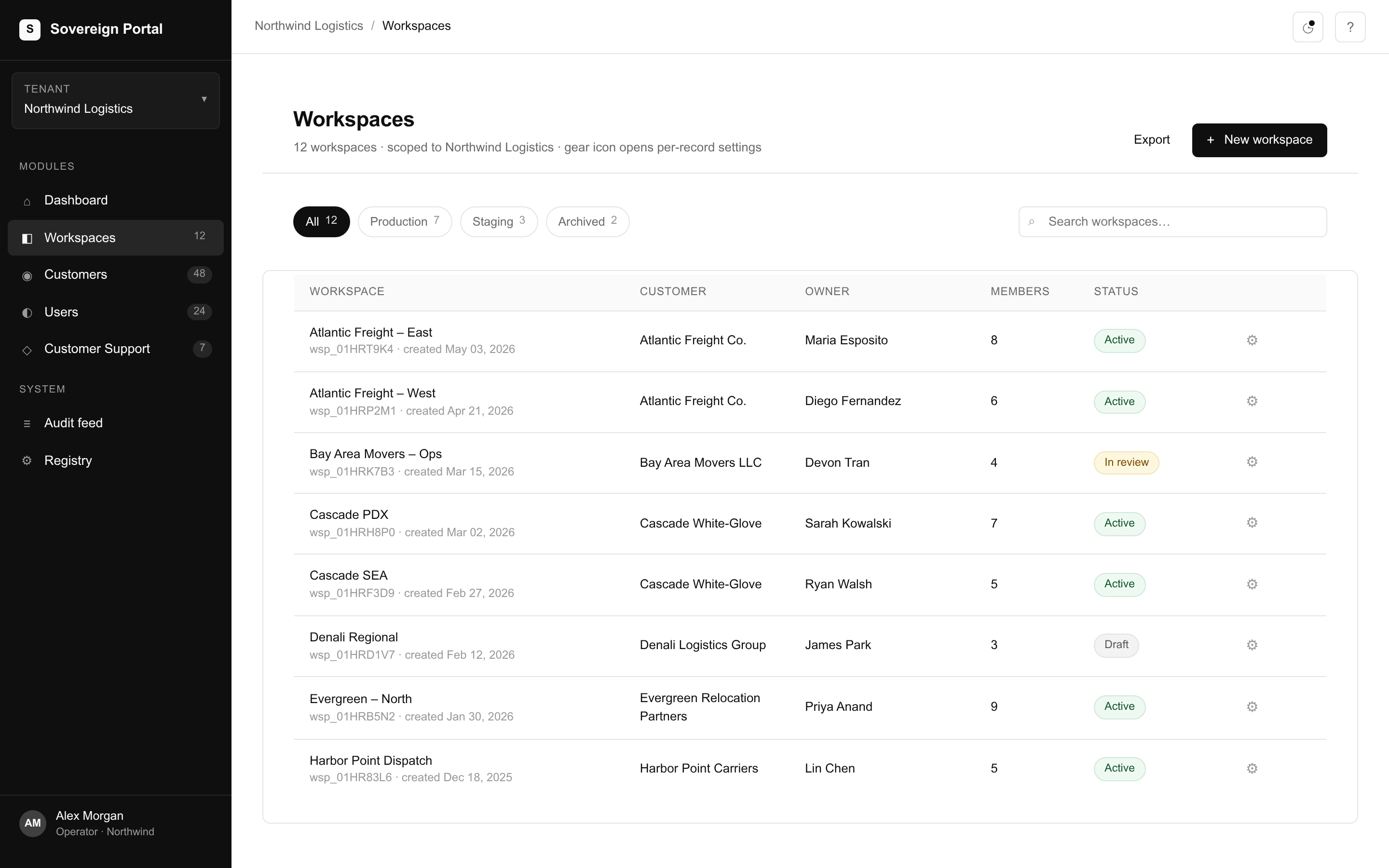Click the Workspace column header

[x=347, y=292]
